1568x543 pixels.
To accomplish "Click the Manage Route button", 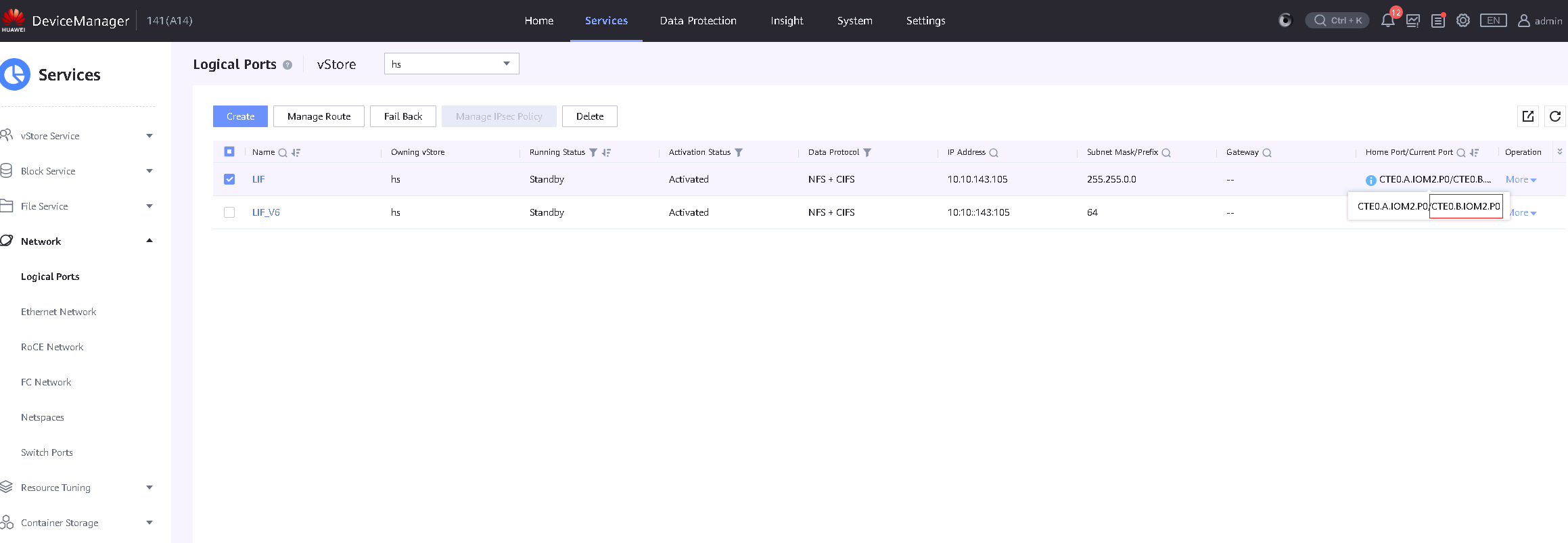I will [x=319, y=116].
